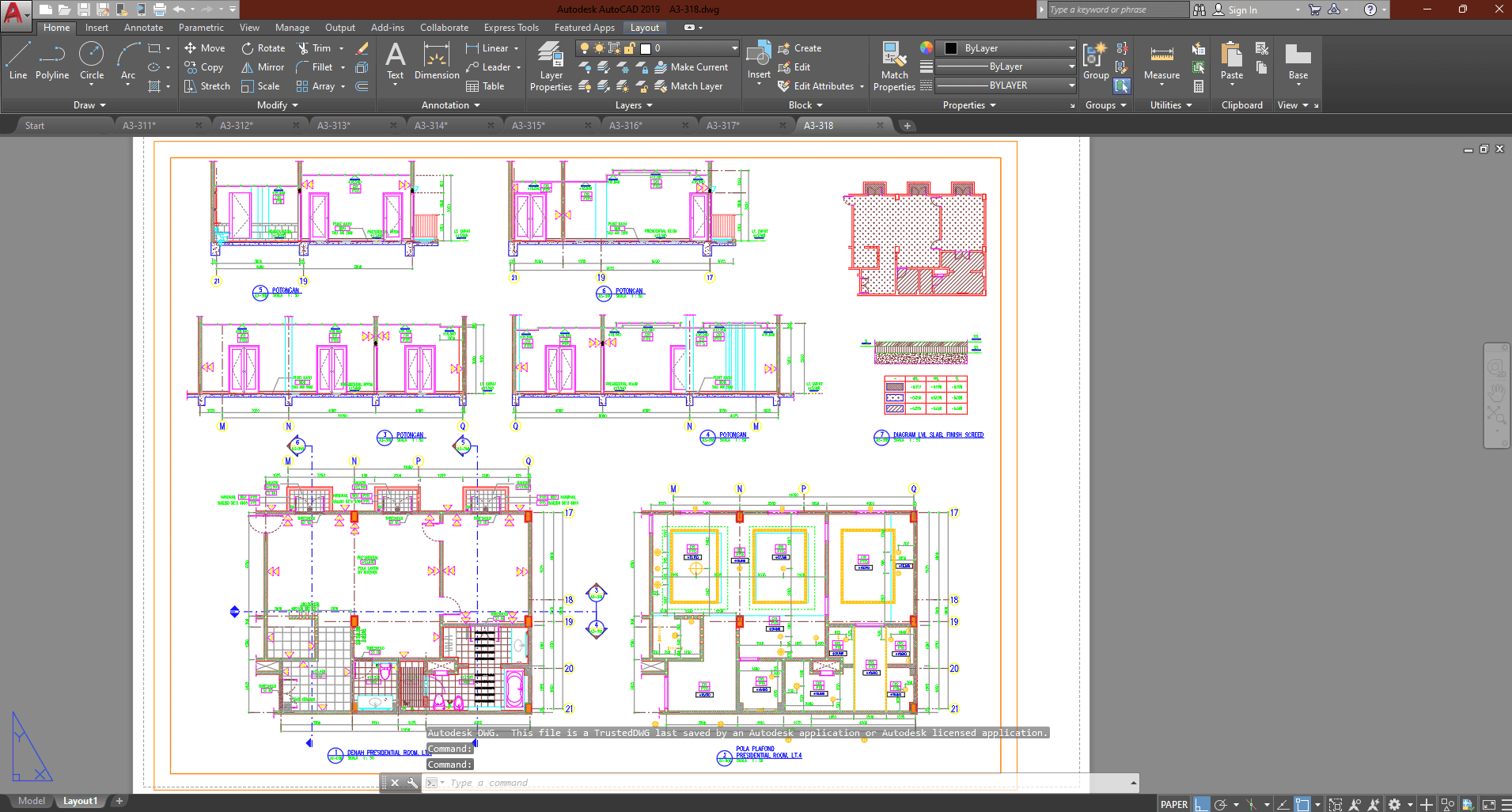Expand the BYLAYER linetype dropdown
Screen dimensions: 1512x812
(x=1071, y=85)
